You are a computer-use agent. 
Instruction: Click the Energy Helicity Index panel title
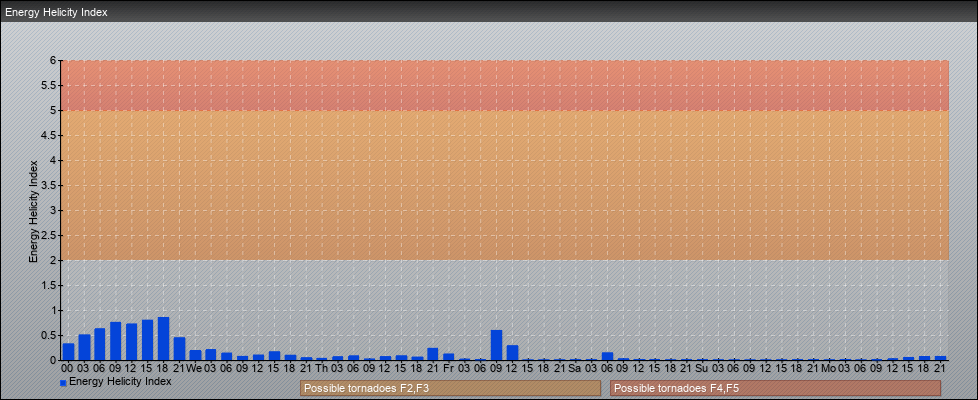click(56, 12)
